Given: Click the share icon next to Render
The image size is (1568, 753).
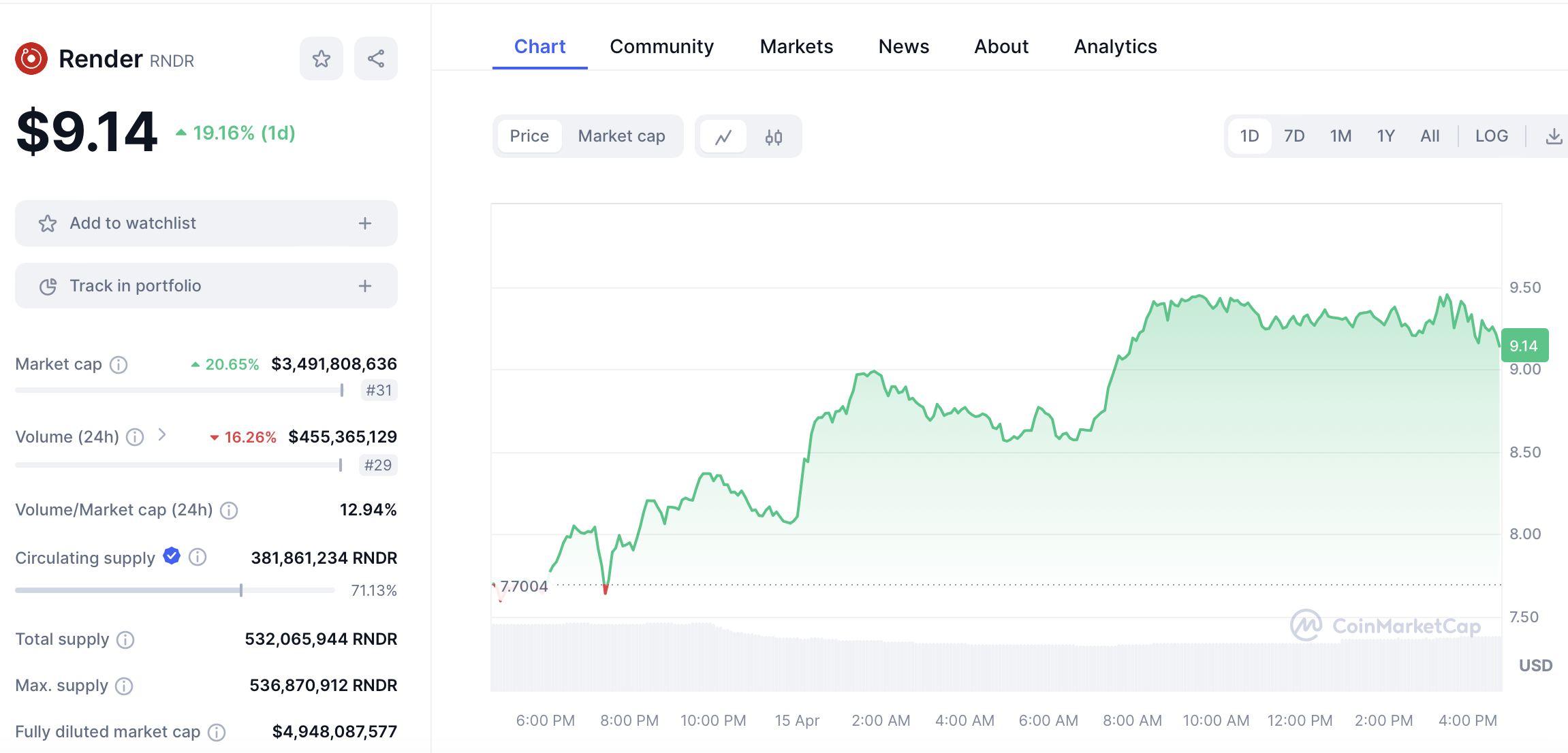Looking at the screenshot, I should pyautogui.click(x=376, y=59).
